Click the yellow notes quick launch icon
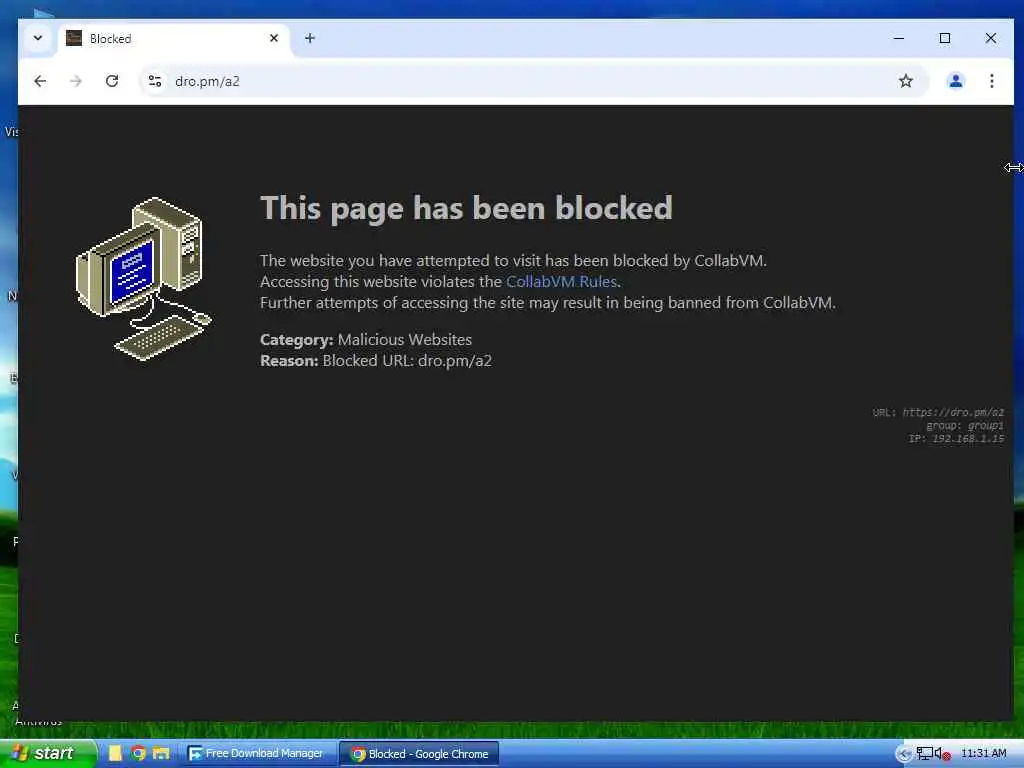The image size is (1024, 768). click(116, 754)
